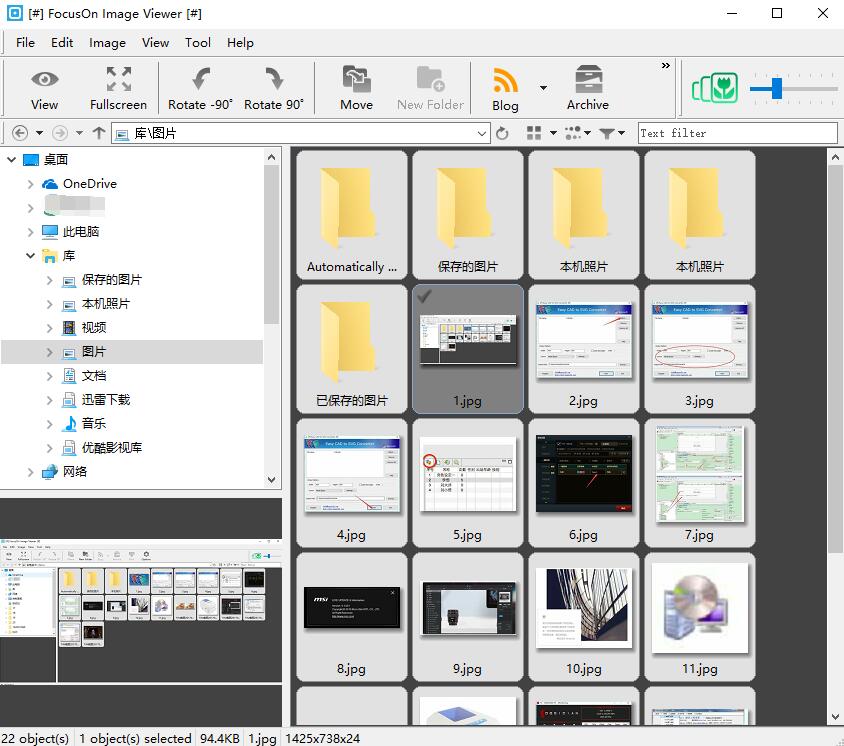Archive the selected image
This screenshot has width=844, height=746.
click(x=587, y=88)
